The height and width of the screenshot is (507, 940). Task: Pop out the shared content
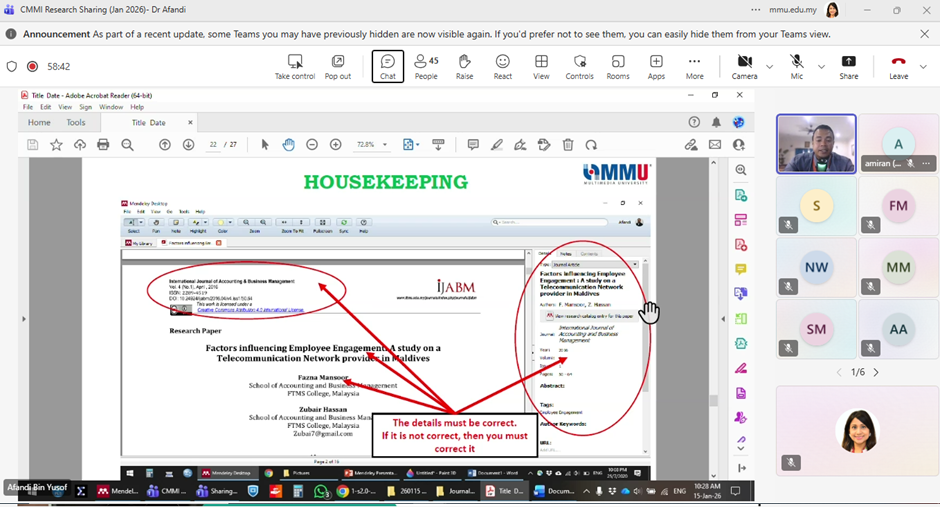(x=338, y=66)
